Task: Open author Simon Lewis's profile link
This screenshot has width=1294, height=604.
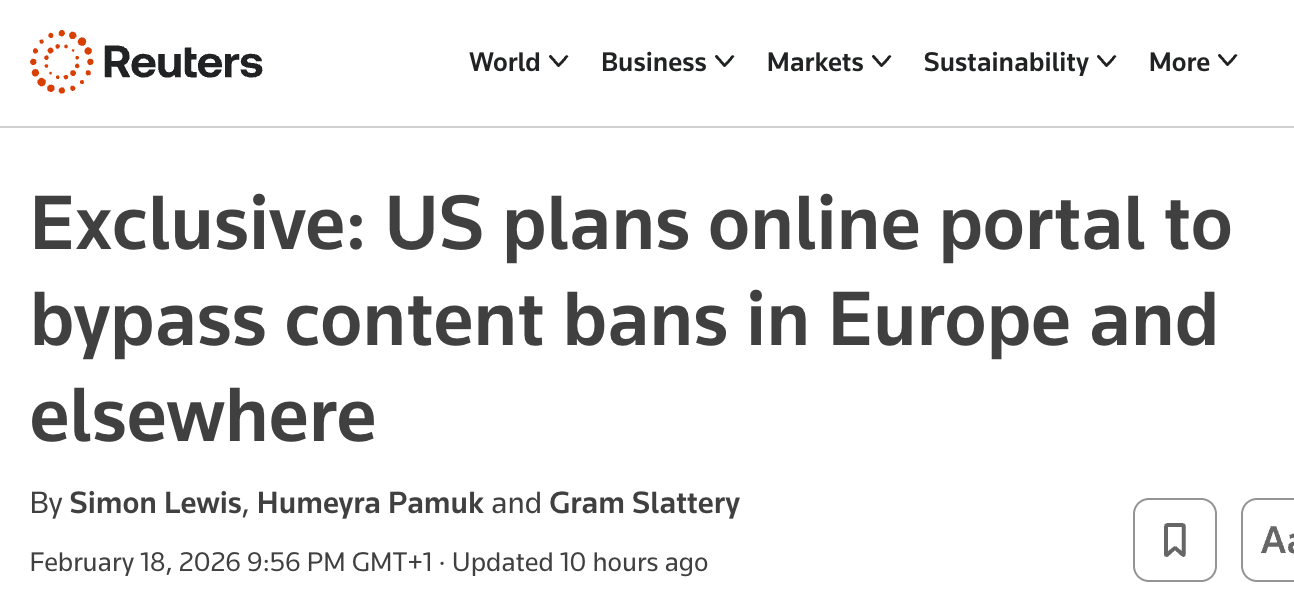Action: click(x=155, y=503)
